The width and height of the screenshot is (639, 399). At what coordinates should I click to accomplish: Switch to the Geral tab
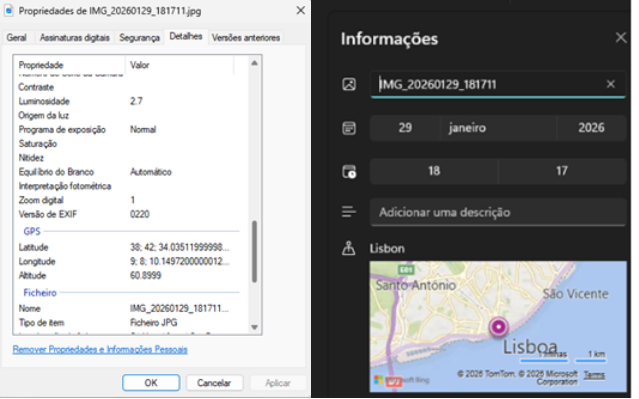click(16, 37)
